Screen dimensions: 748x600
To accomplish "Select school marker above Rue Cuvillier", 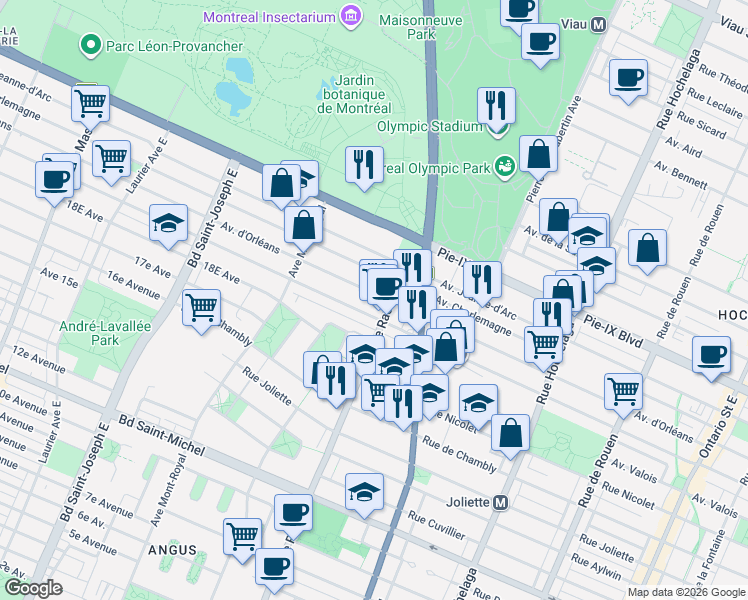I will tap(364, 492).
